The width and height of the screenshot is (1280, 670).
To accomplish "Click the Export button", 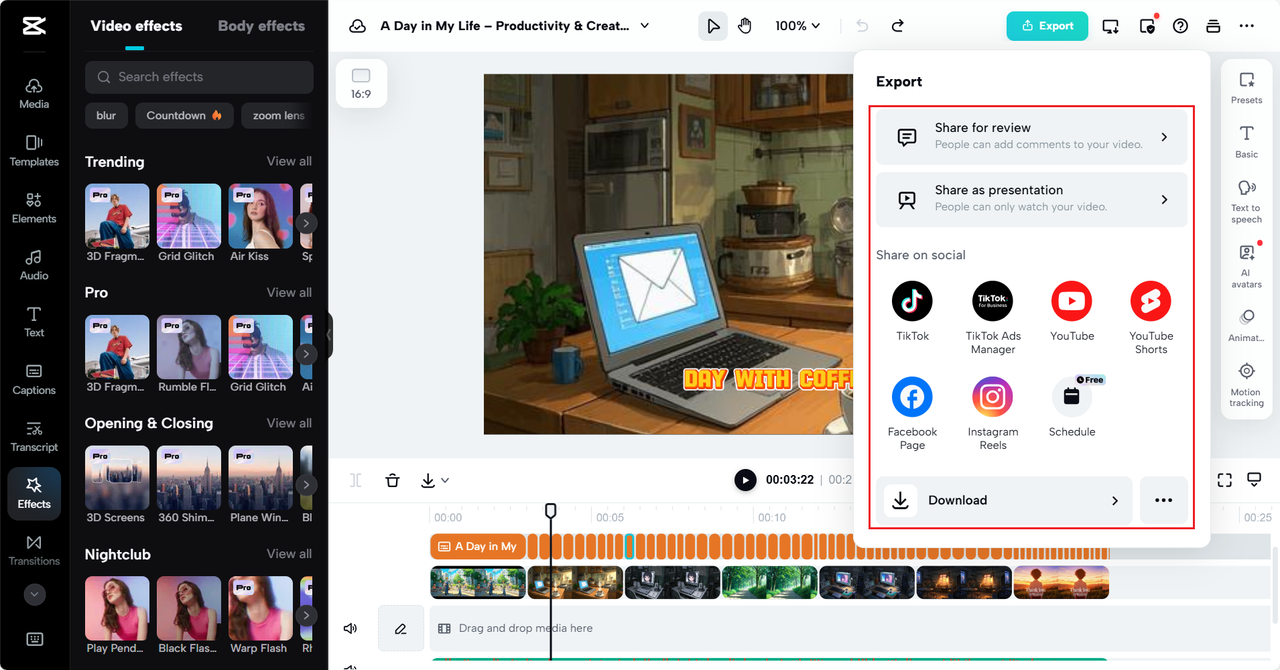I will tap(1047, 26).
